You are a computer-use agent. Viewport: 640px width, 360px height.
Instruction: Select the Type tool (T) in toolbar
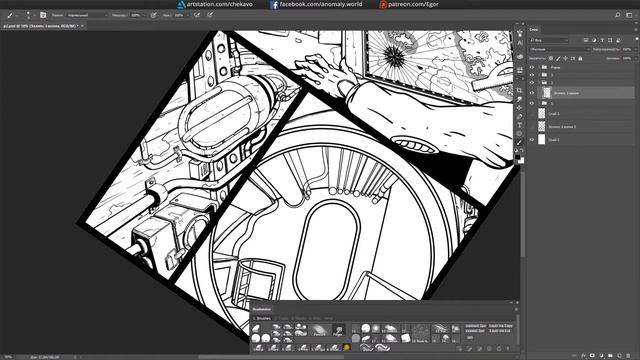pyautogui.click(x=519, y=125)
